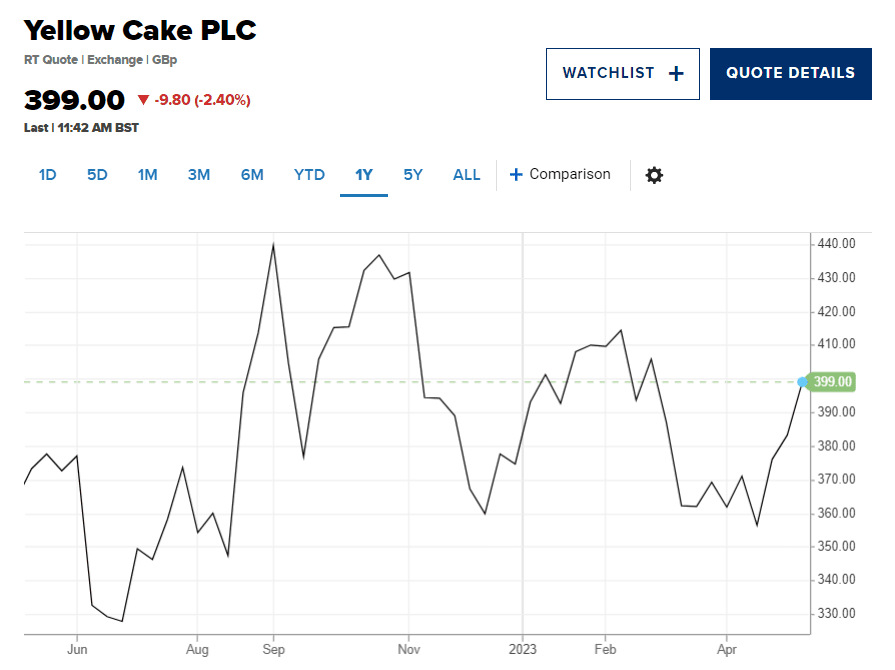The width and height of the screenshot is (895, 670).
Task: Open Quote Details page
Action: pyautogui.click(x=790, y=73)
